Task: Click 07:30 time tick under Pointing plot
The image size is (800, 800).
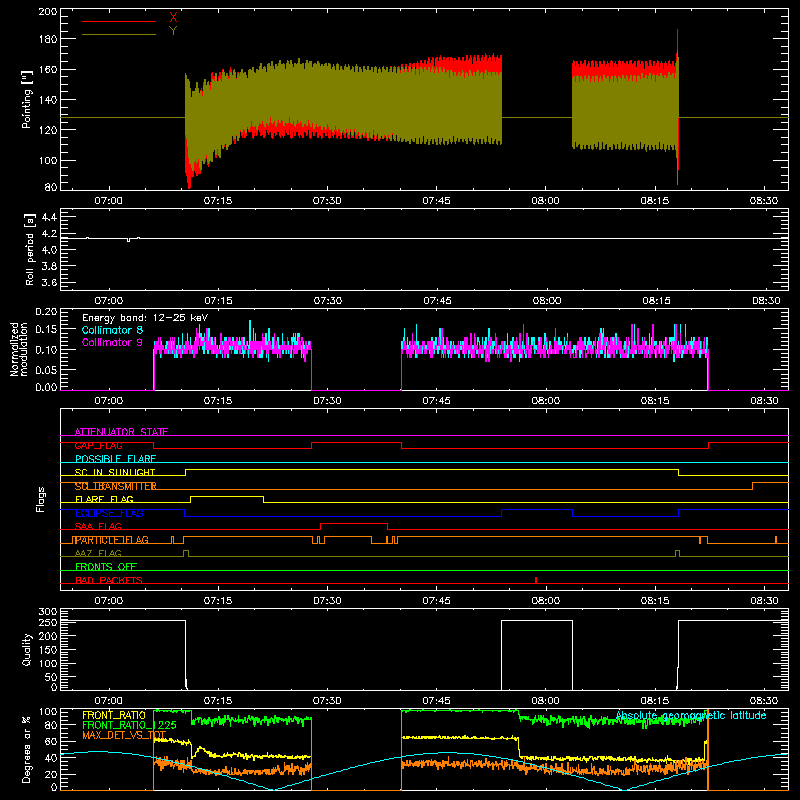Action: (327, 201)
